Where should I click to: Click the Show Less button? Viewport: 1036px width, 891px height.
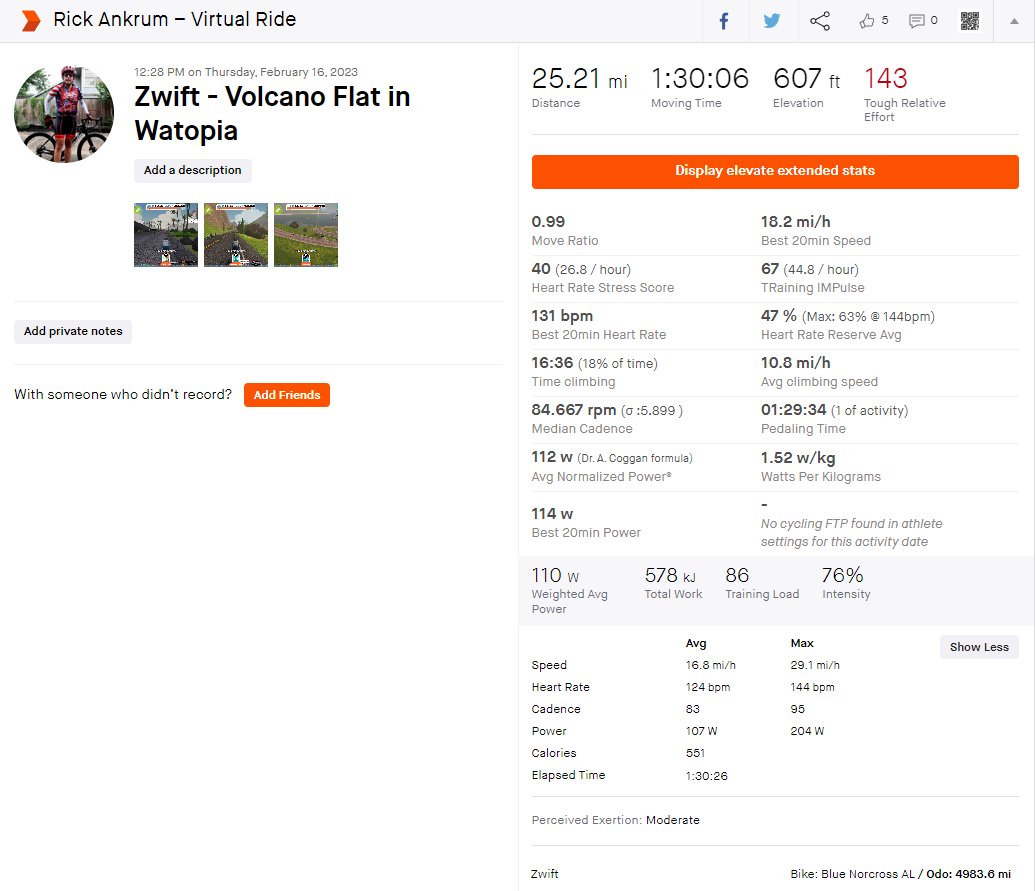pos(979,647)
